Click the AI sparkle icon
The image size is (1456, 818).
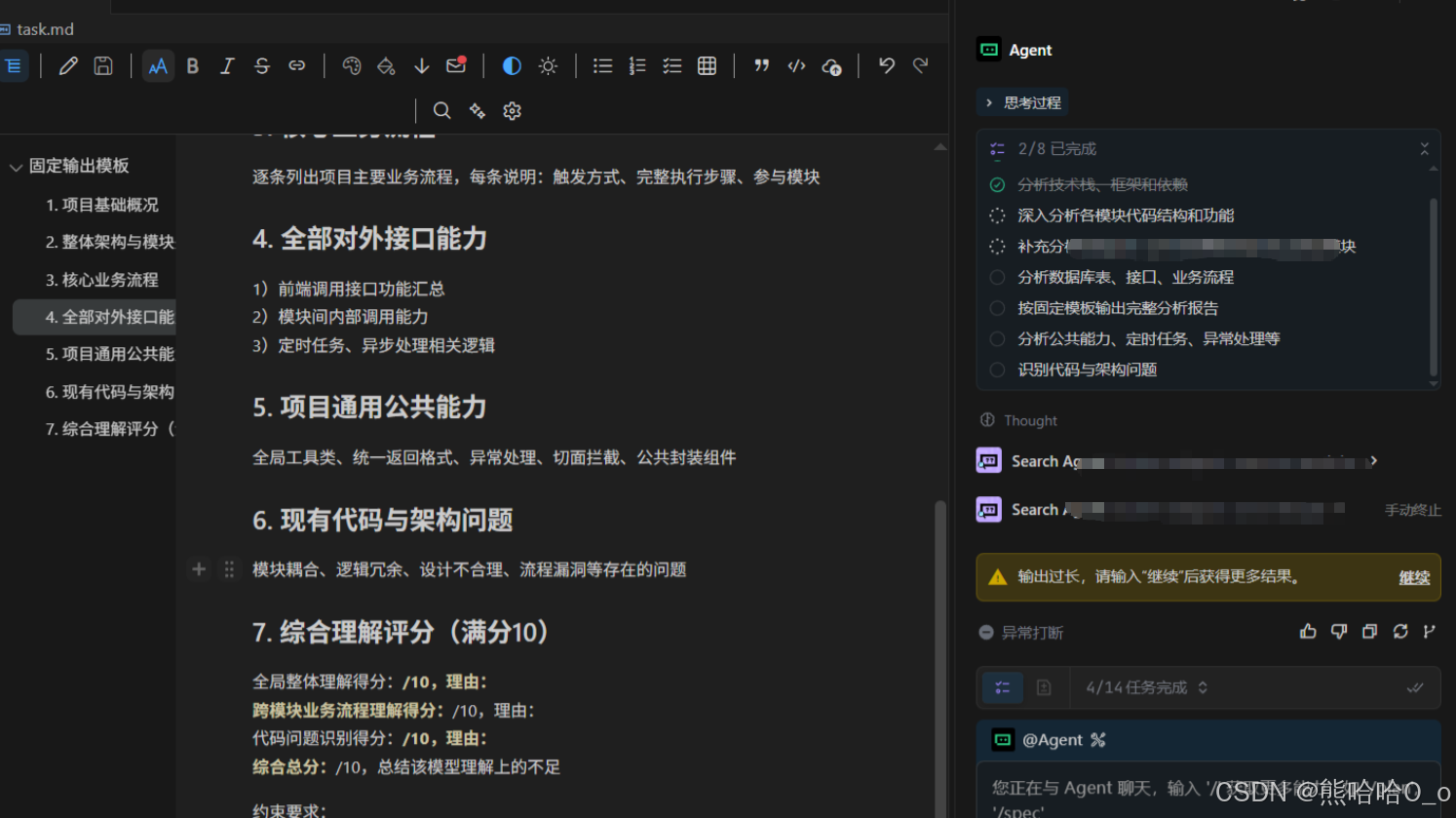point(478,111)
